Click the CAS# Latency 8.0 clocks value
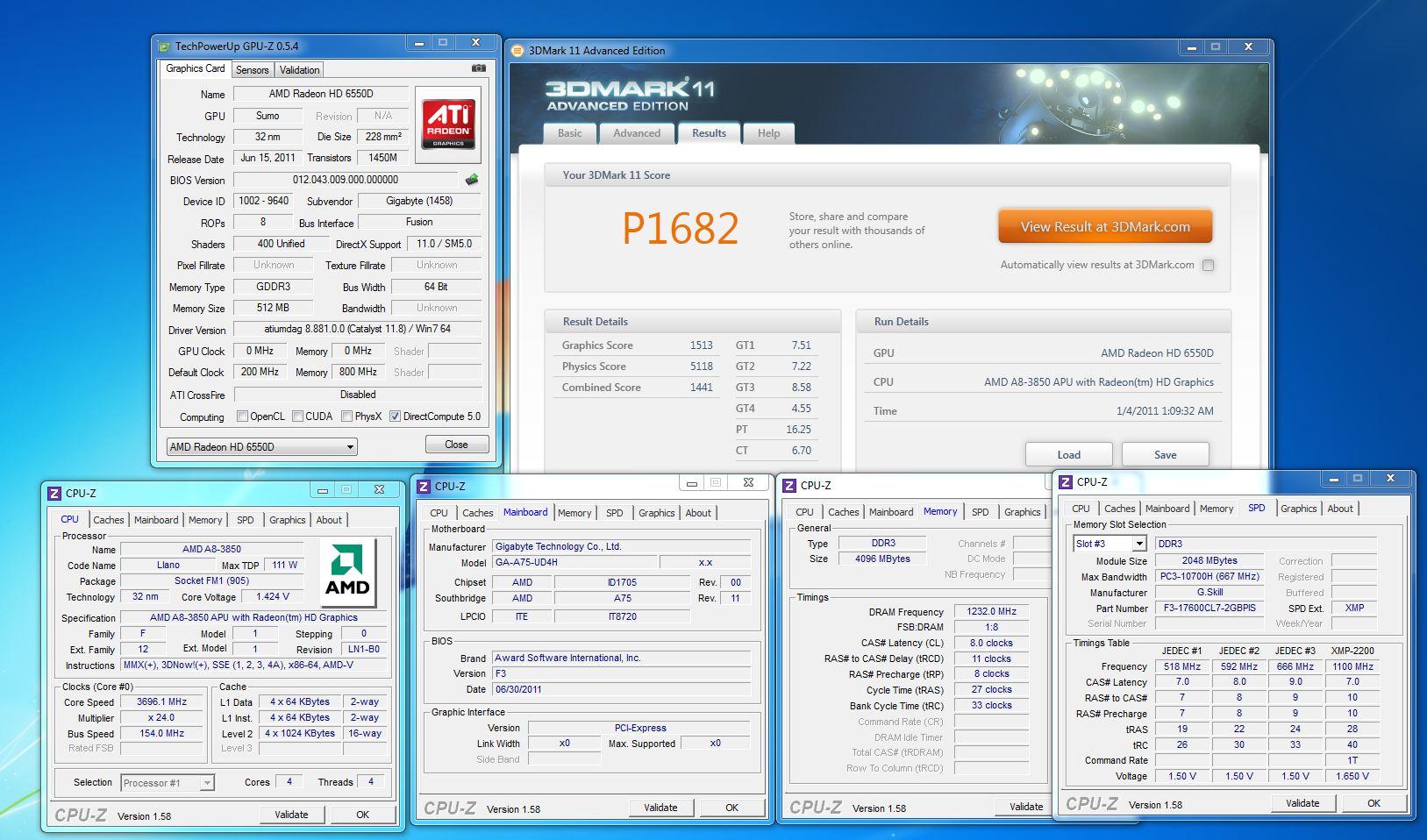This screenshot has width=1427, height=840. tap(992, 644)
